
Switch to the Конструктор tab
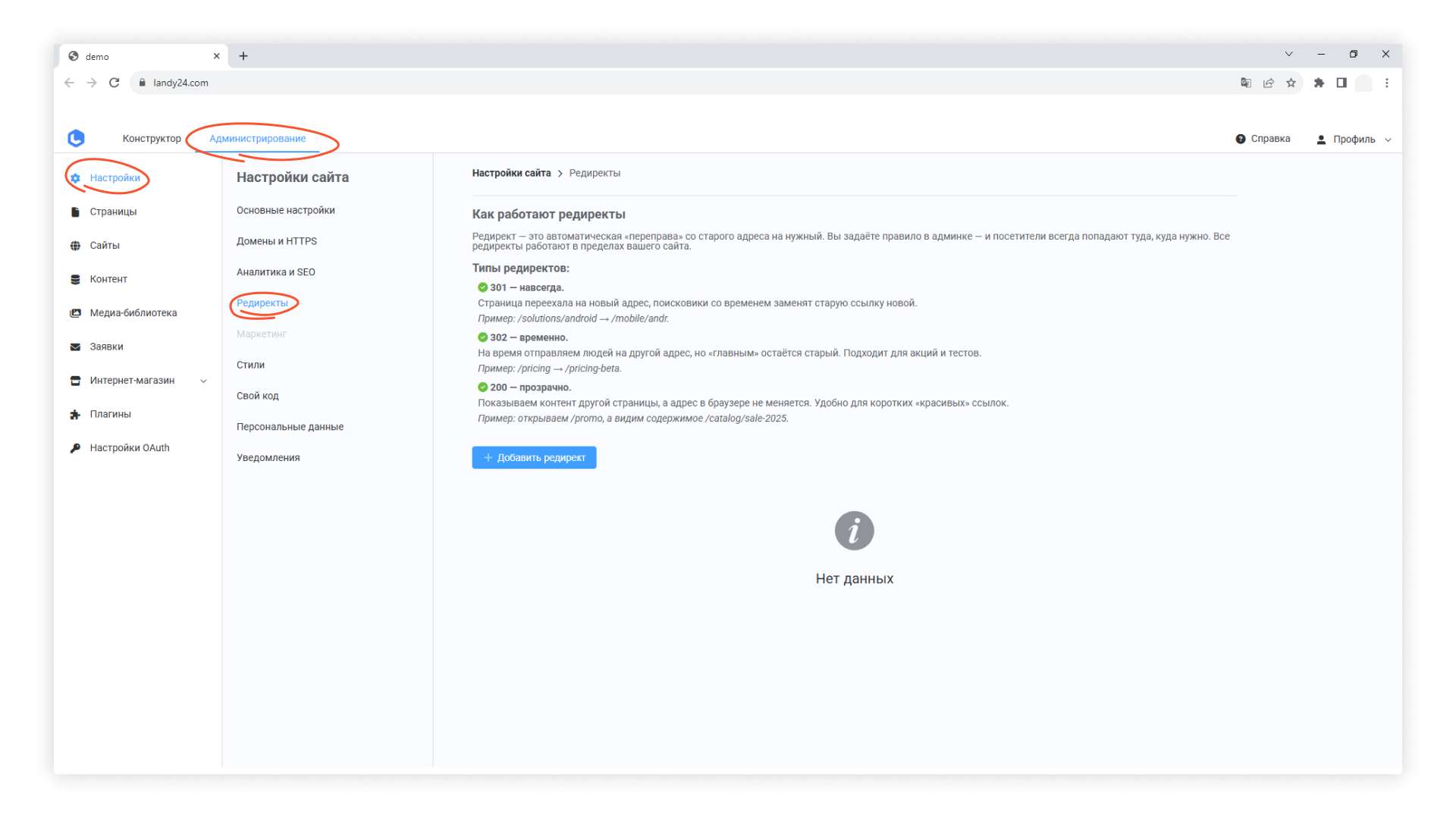tap(152, 139)
